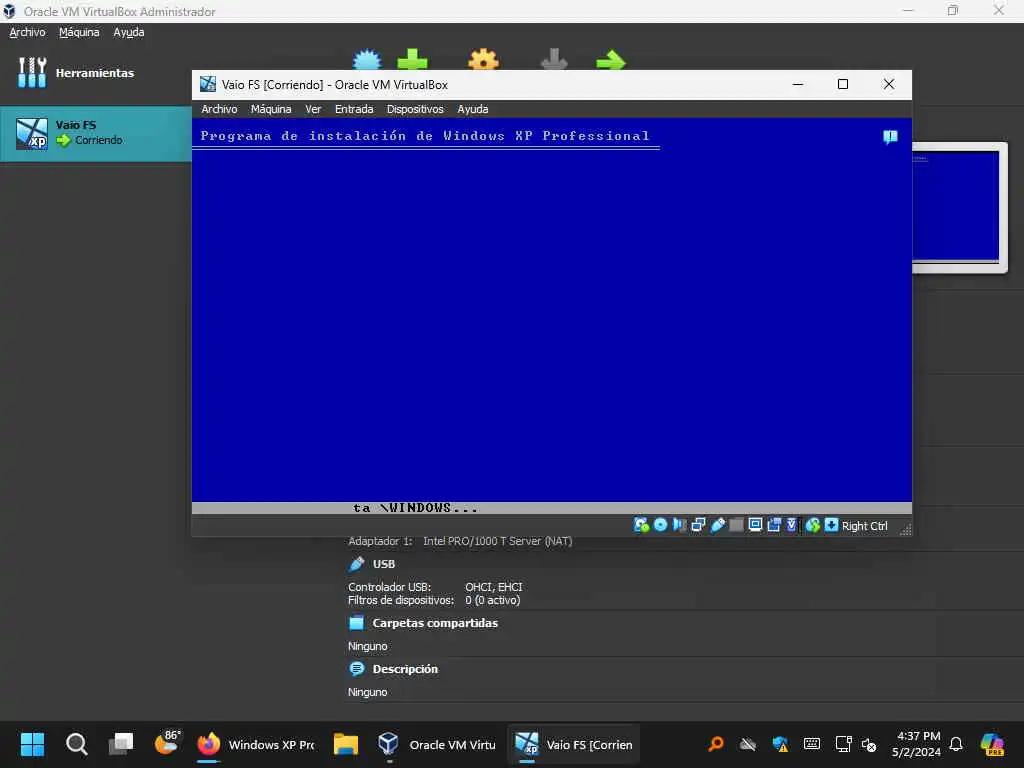Screen dimensions: 1024x768
Task: Click the Descripción section header
Action: [405, 669]
